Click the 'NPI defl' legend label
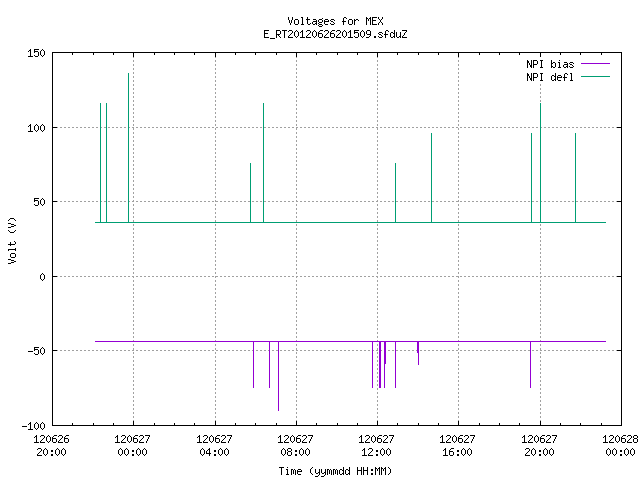The height and width of the screenshot is (480, 640). tap(550, 77)
